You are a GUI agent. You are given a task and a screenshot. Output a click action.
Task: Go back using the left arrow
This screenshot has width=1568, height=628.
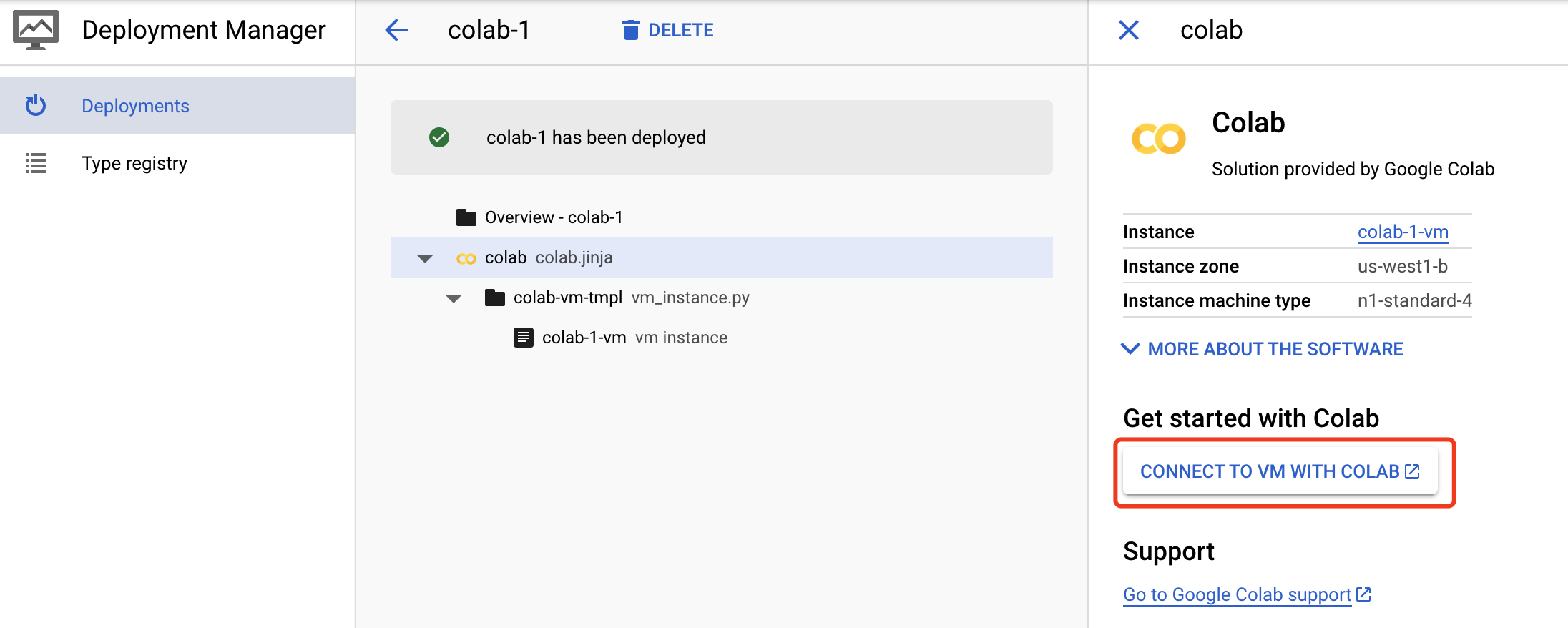(396, 30)
